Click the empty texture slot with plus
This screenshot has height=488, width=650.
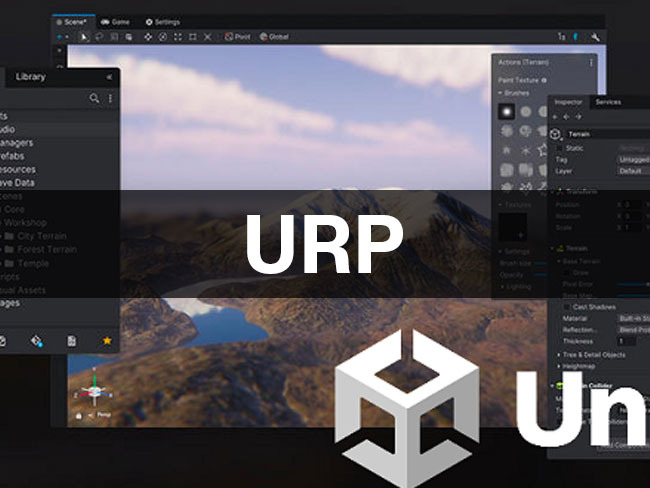(512, 227)
